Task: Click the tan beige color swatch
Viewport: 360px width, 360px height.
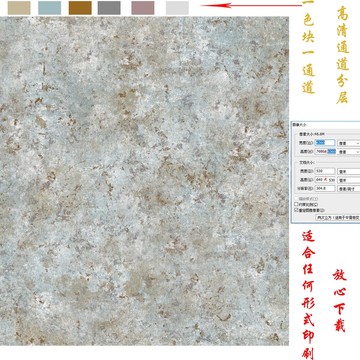Action: coord(19,8)
